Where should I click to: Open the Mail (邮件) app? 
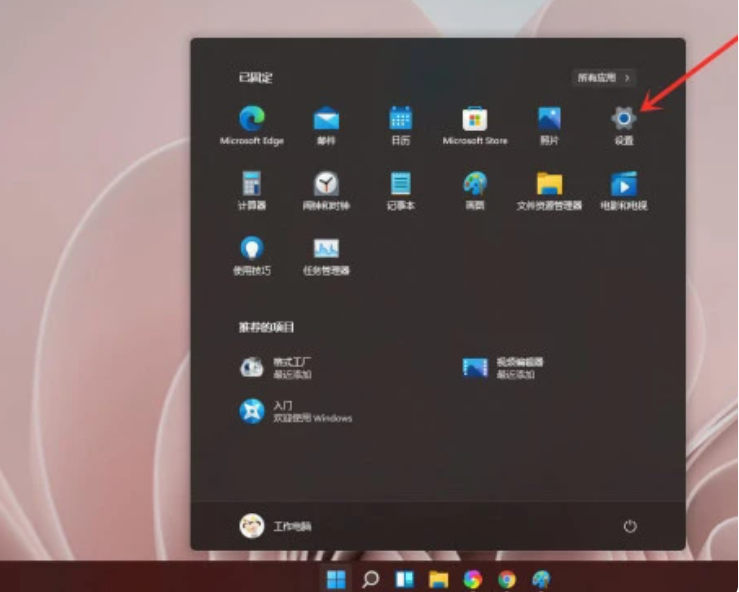[326, 125]
